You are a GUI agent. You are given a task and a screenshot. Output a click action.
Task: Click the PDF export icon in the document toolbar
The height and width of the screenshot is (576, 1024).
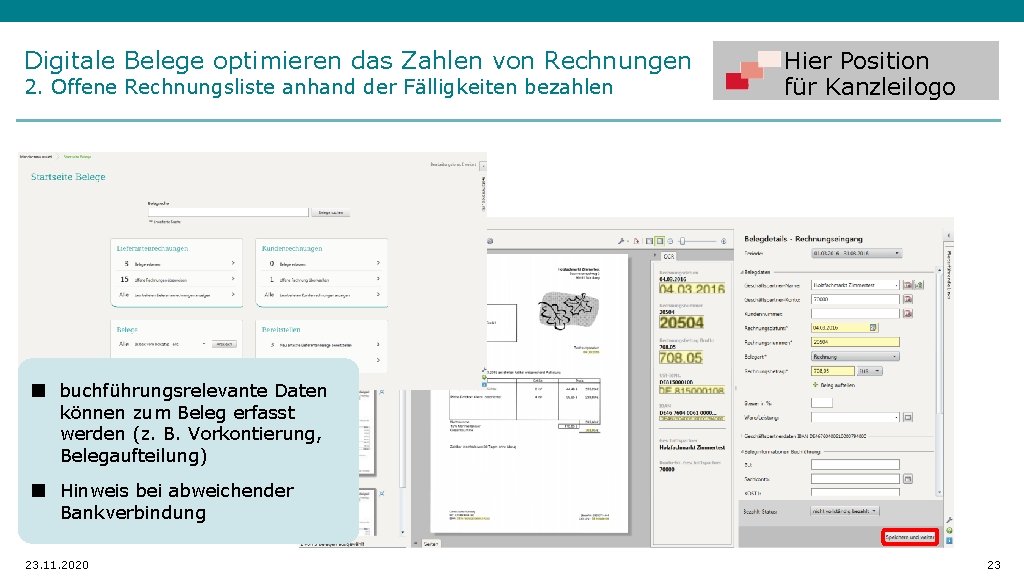click(636, 241)
